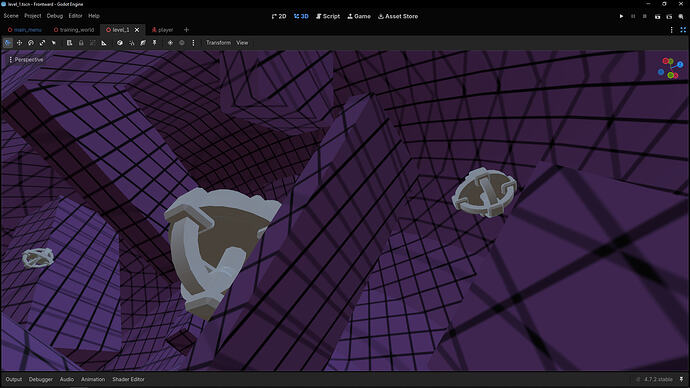
Task: Switch to the main_menu scene tab
Action: click(25, 30)
